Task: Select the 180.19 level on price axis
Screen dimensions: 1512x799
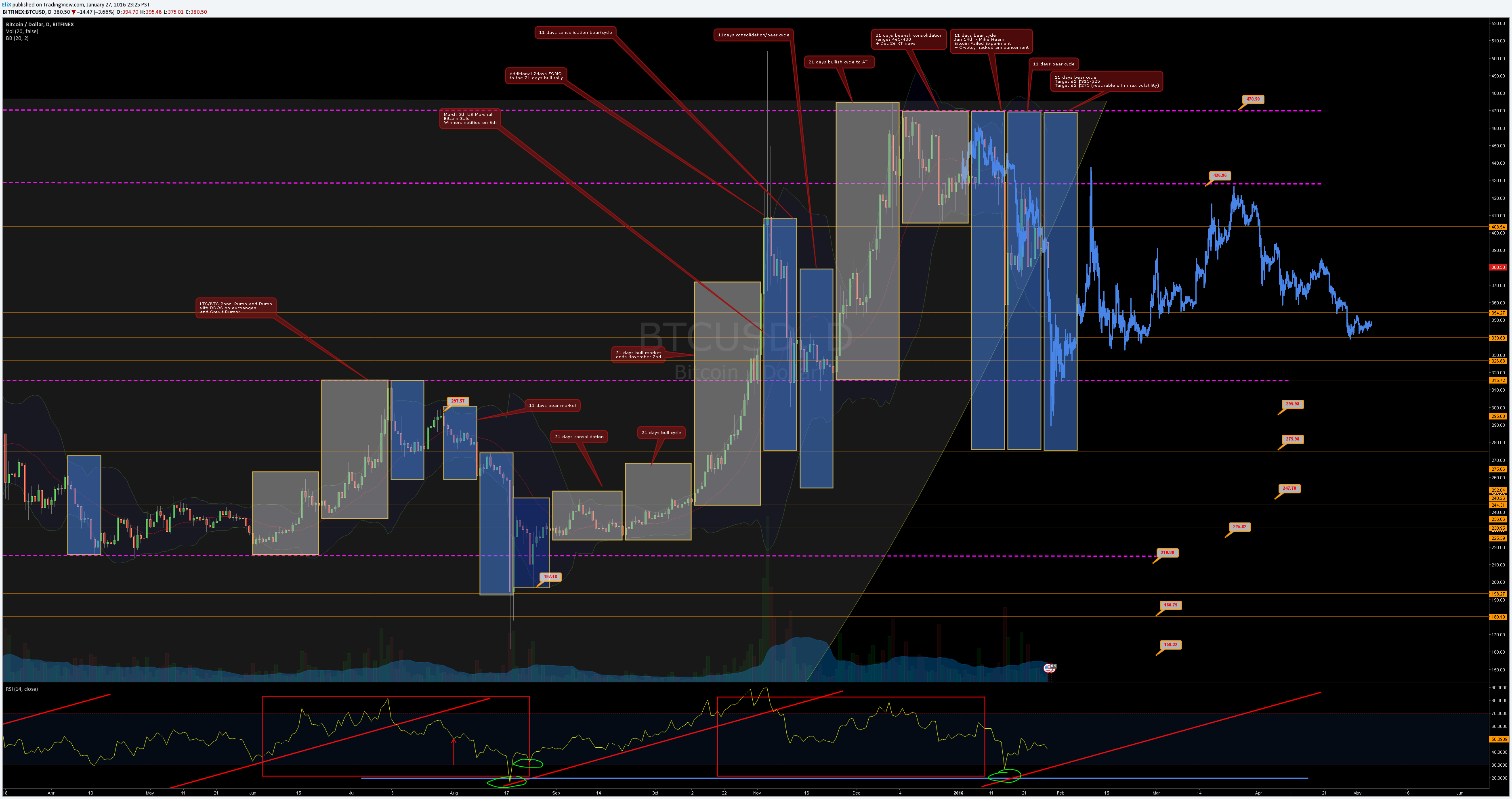Action: [x=1498, y=617]
